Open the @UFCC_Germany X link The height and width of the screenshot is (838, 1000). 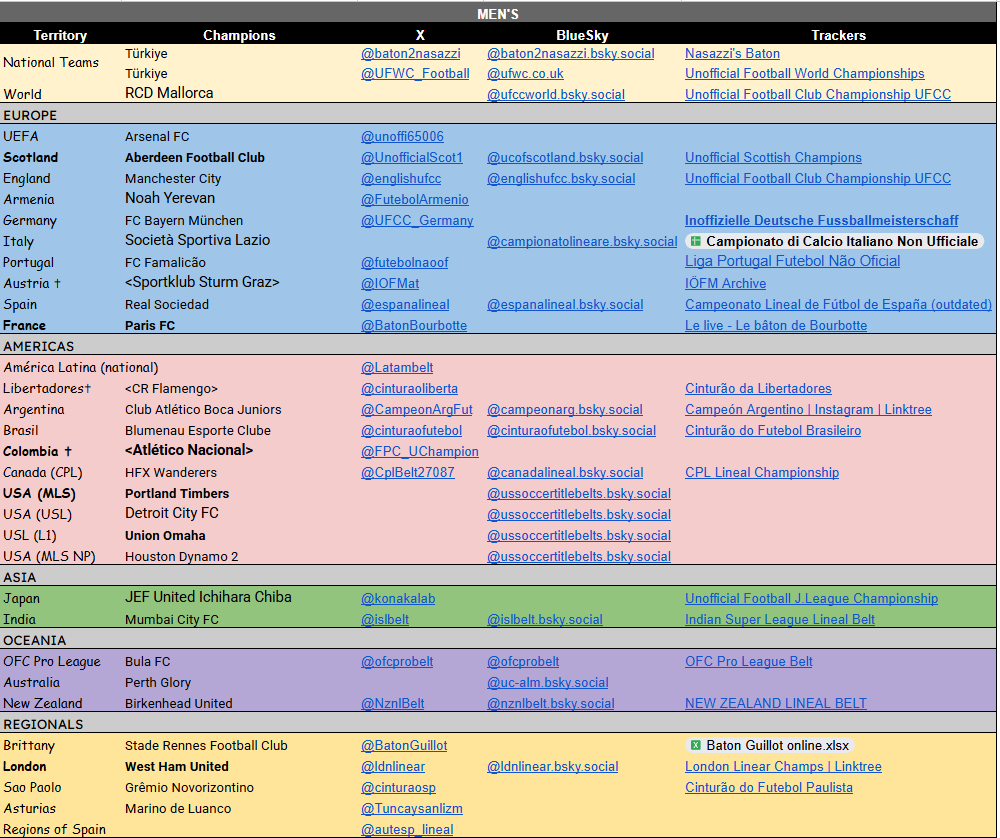click(x=417, y=221)
